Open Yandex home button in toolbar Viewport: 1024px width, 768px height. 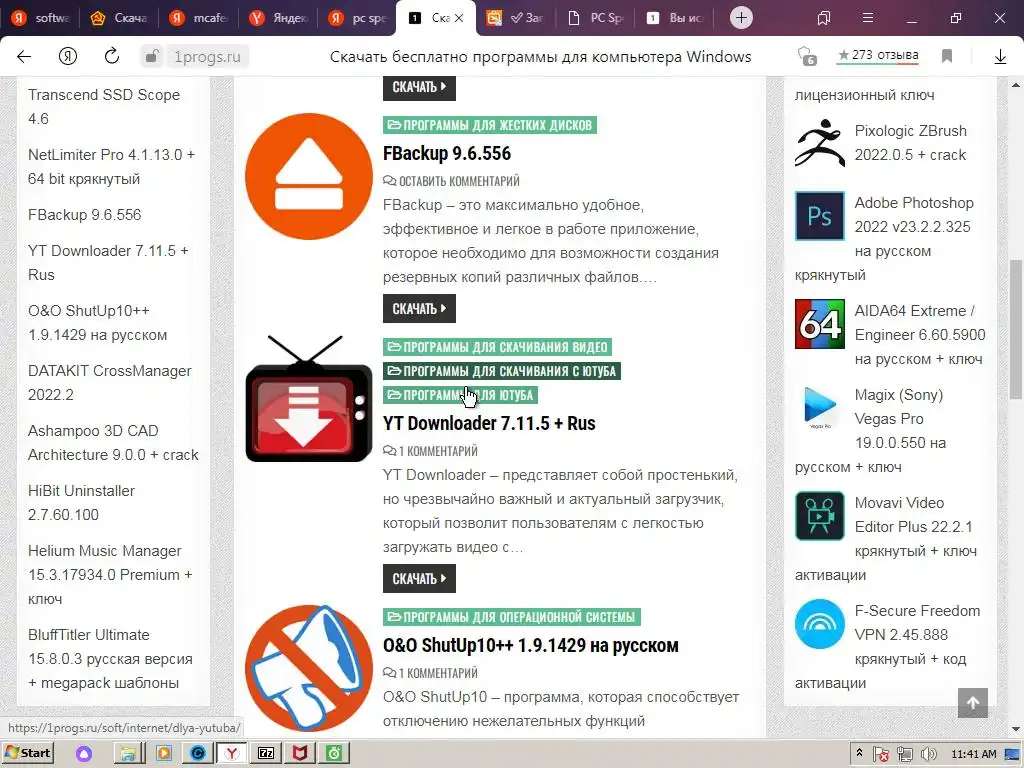pyautogui.click(x=68, y=57)
